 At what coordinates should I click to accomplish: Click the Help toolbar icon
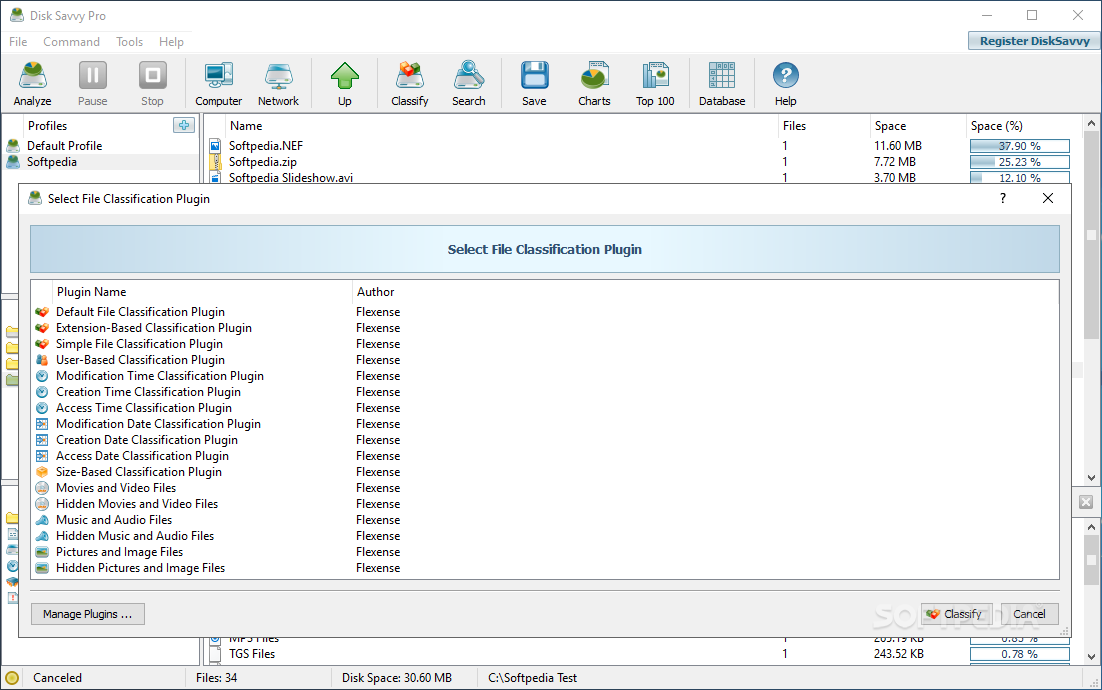pyautogui.click(x=786, y=75)
